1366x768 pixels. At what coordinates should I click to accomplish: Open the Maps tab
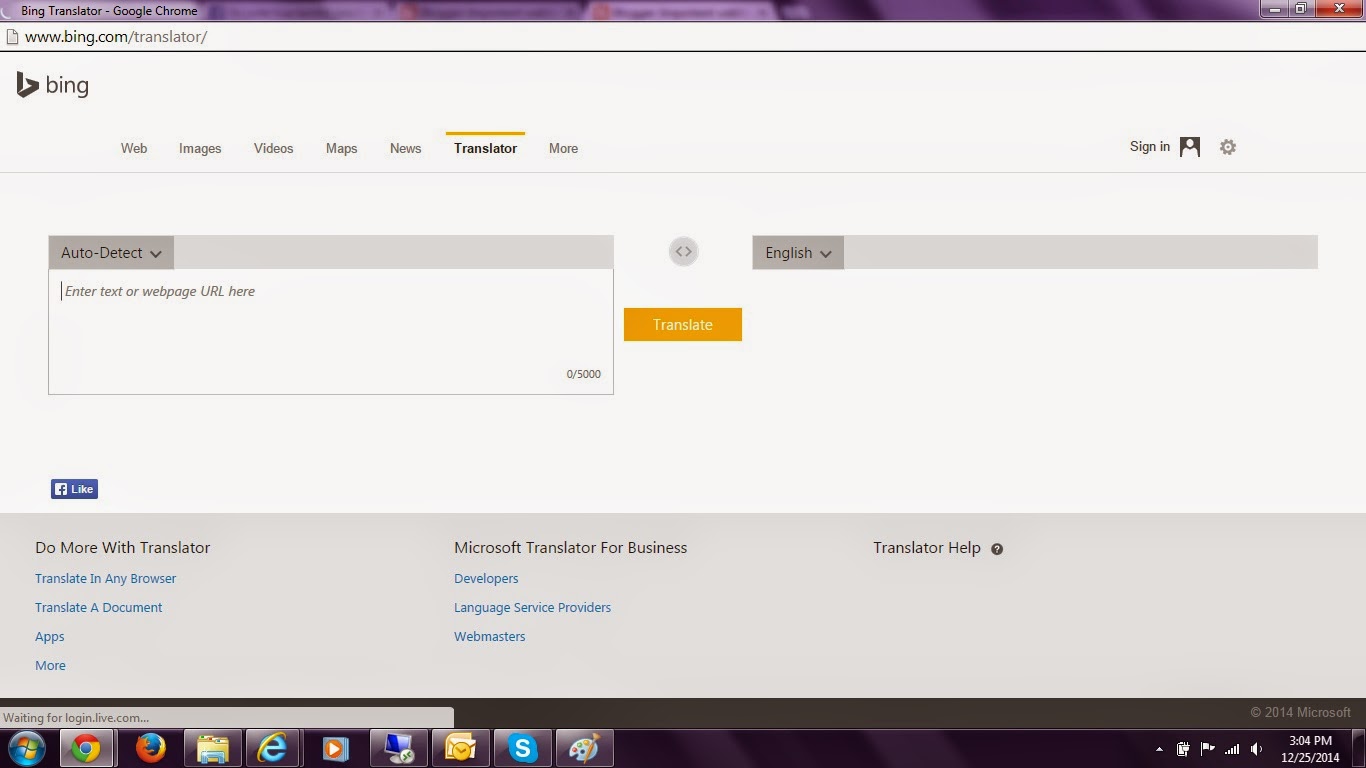(x=342, y=148)
